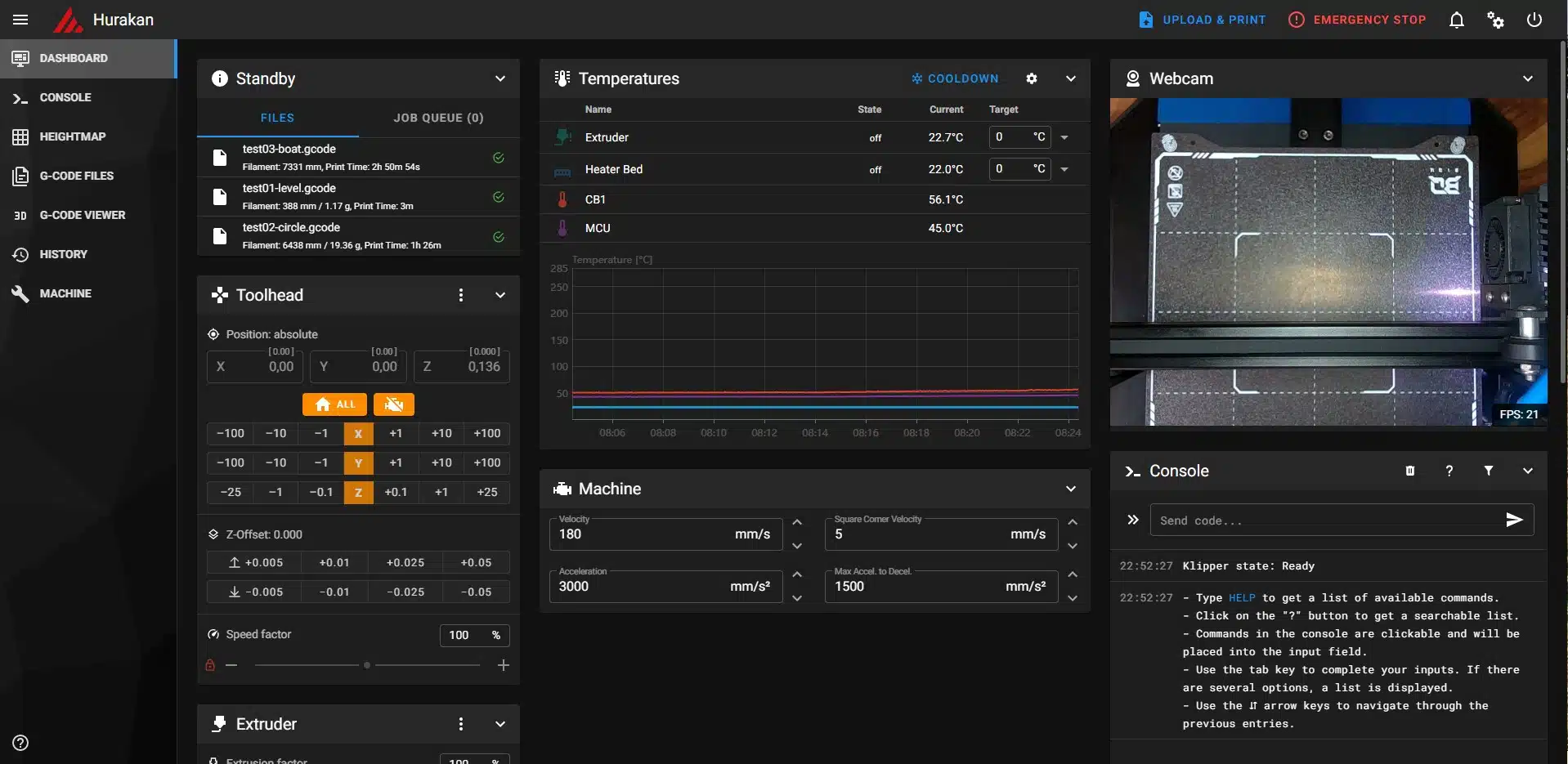Collapse the Standby panel
Image resolution: width=1568 pixels, height=764 pixels.
pyautogui.click(x=500, y=78)
